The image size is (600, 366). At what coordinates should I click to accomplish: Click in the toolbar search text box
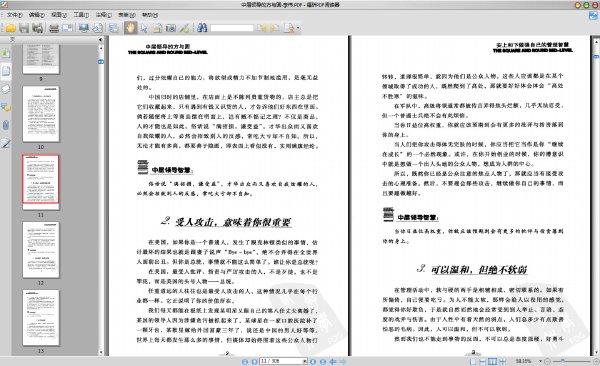click(232, 28)
